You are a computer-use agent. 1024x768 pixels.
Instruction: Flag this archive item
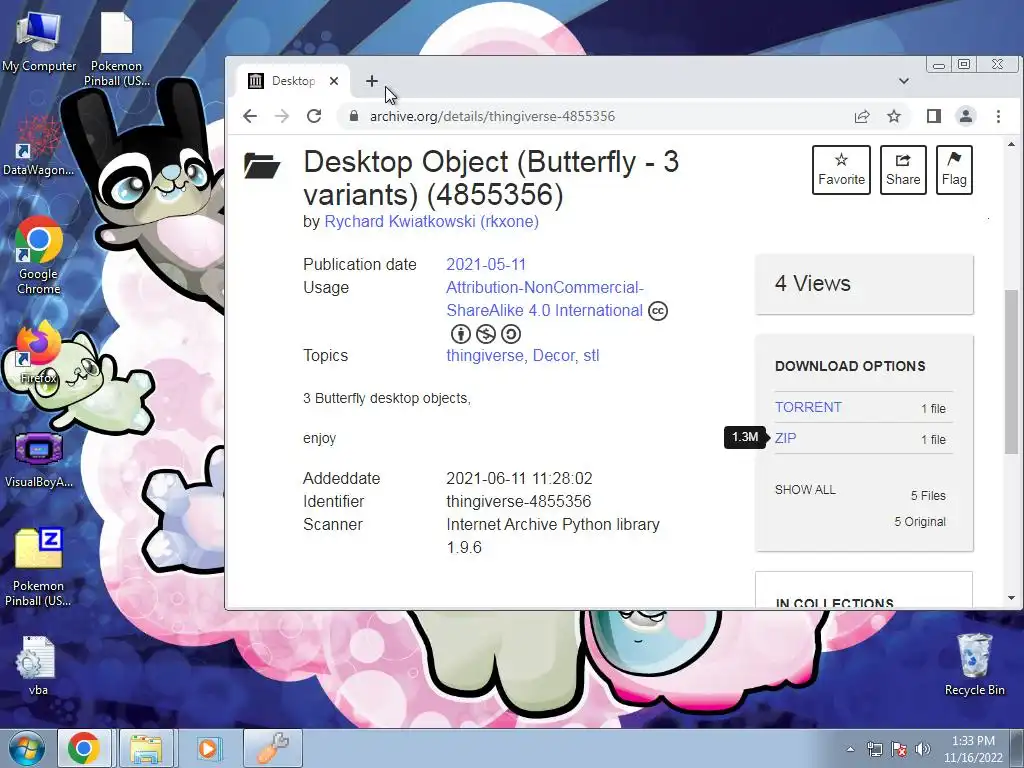click(x=954, y=170)
